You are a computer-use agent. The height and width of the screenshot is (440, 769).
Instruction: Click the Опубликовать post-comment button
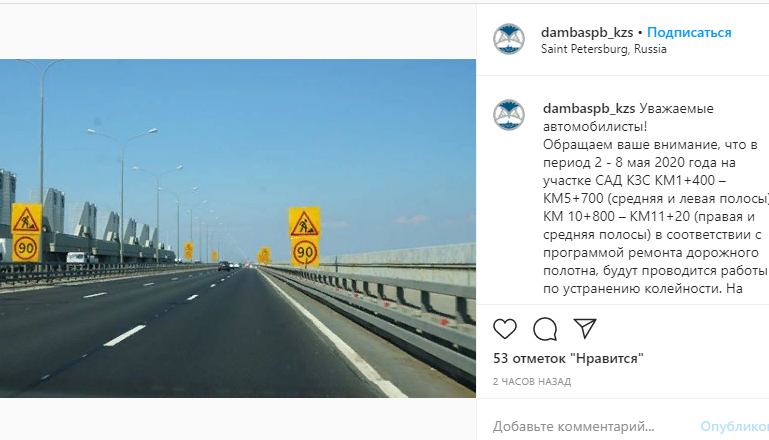[734, 427]
